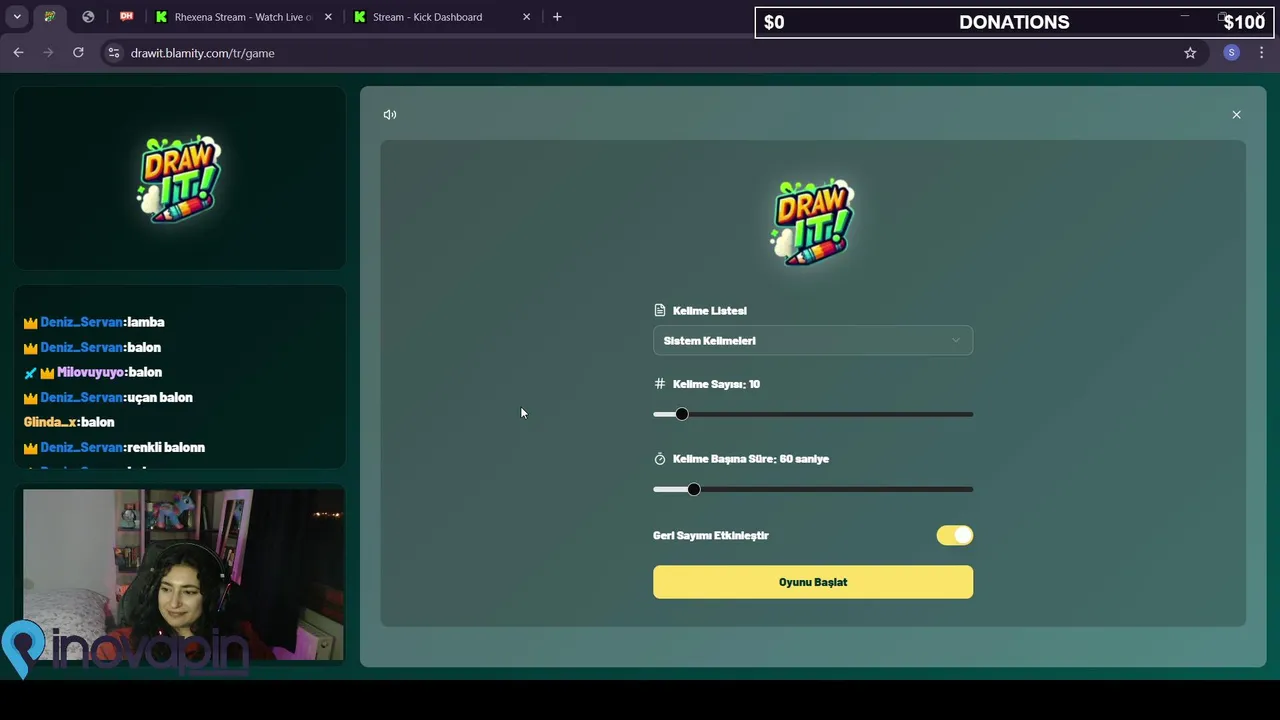Open the Kelime Listesi dropdown
This screenshot has width=1280, height=720.
click(813, 341)
